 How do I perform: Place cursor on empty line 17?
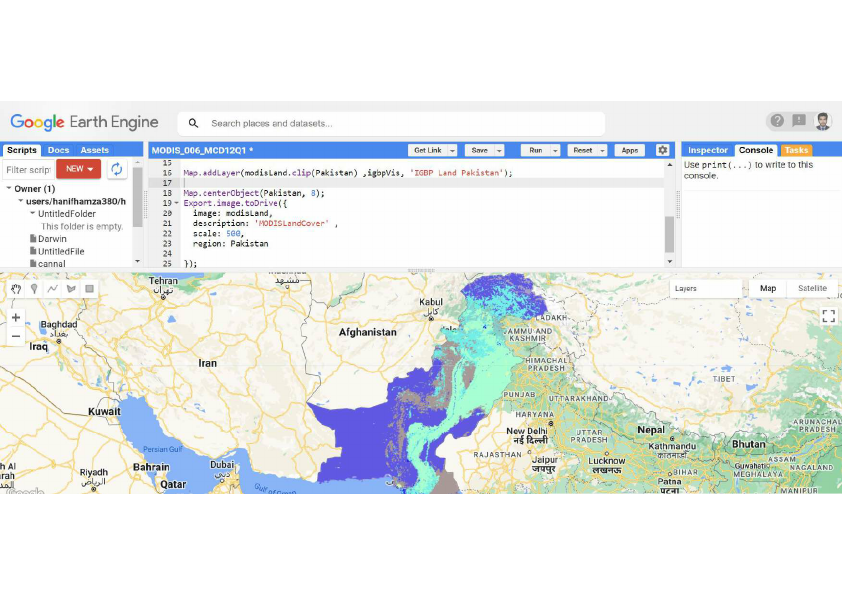coord(422,183)
